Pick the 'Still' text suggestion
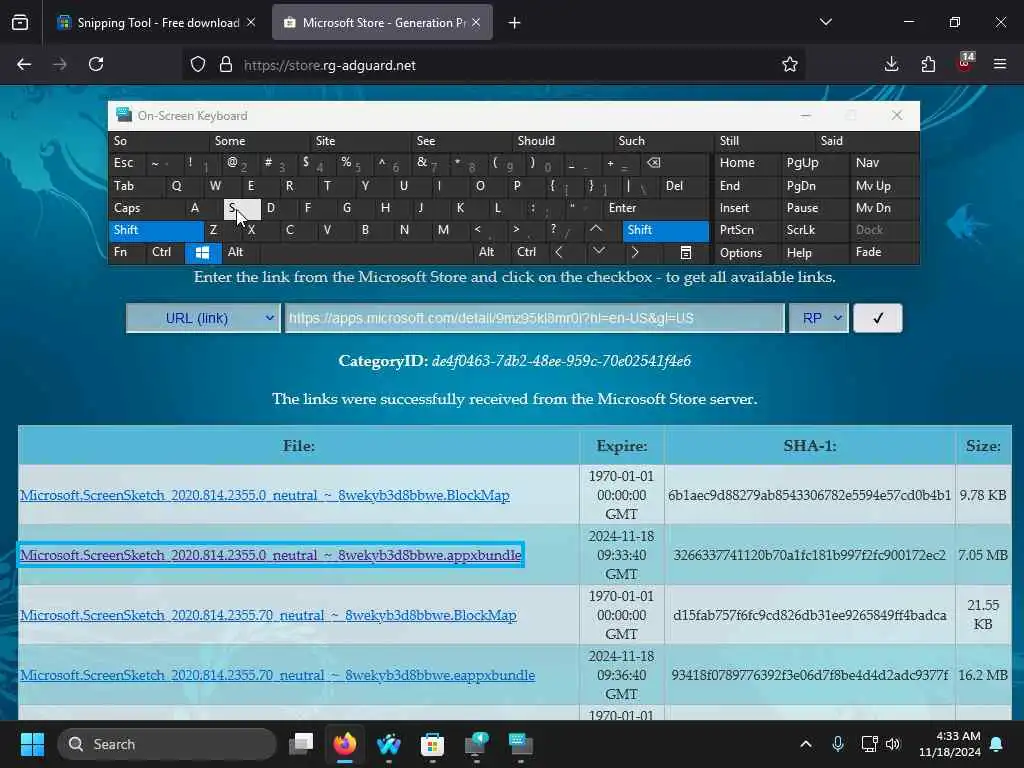This screenshot has width=1024, height=768. click(764, 141)
